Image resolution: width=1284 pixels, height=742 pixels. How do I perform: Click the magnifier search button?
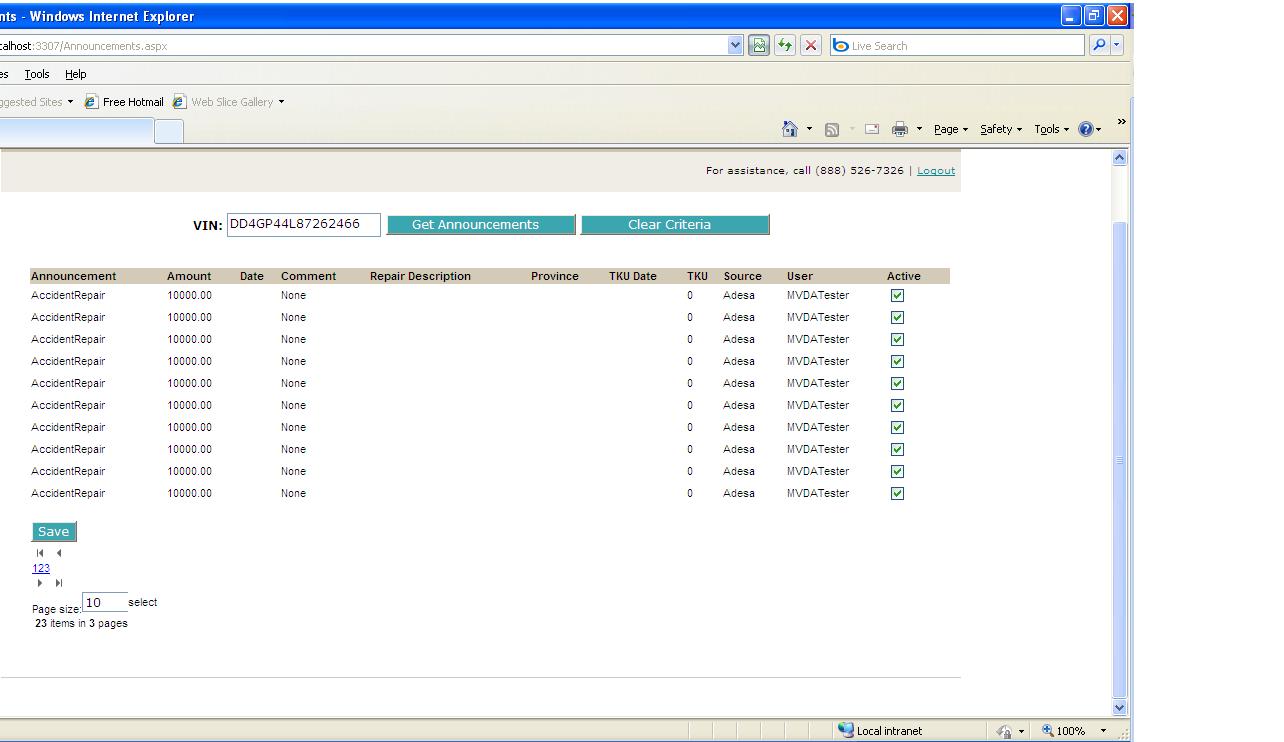click(1099, 45)
